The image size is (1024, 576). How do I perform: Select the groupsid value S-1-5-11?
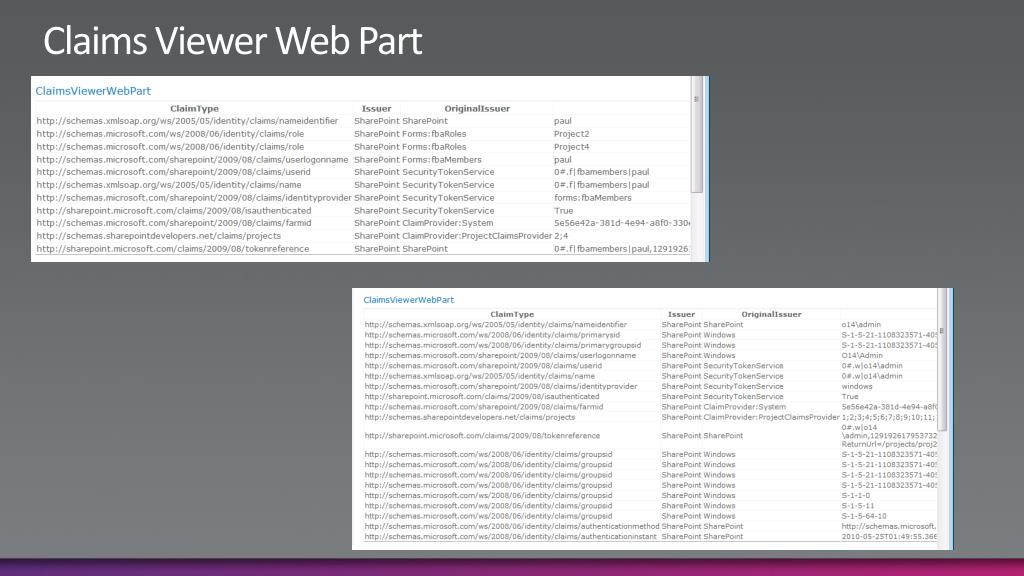coord(857,505)
